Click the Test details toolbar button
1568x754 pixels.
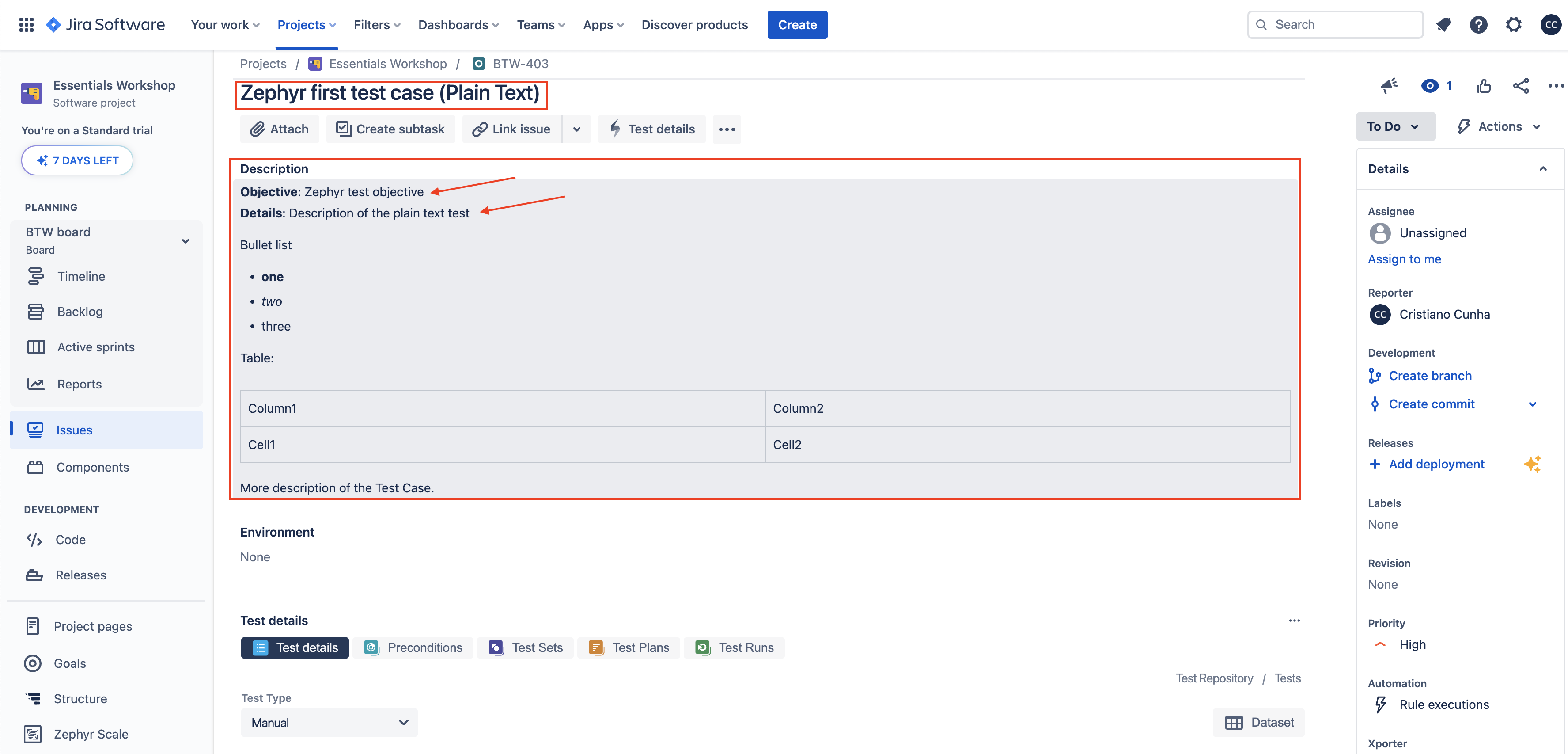651,129
